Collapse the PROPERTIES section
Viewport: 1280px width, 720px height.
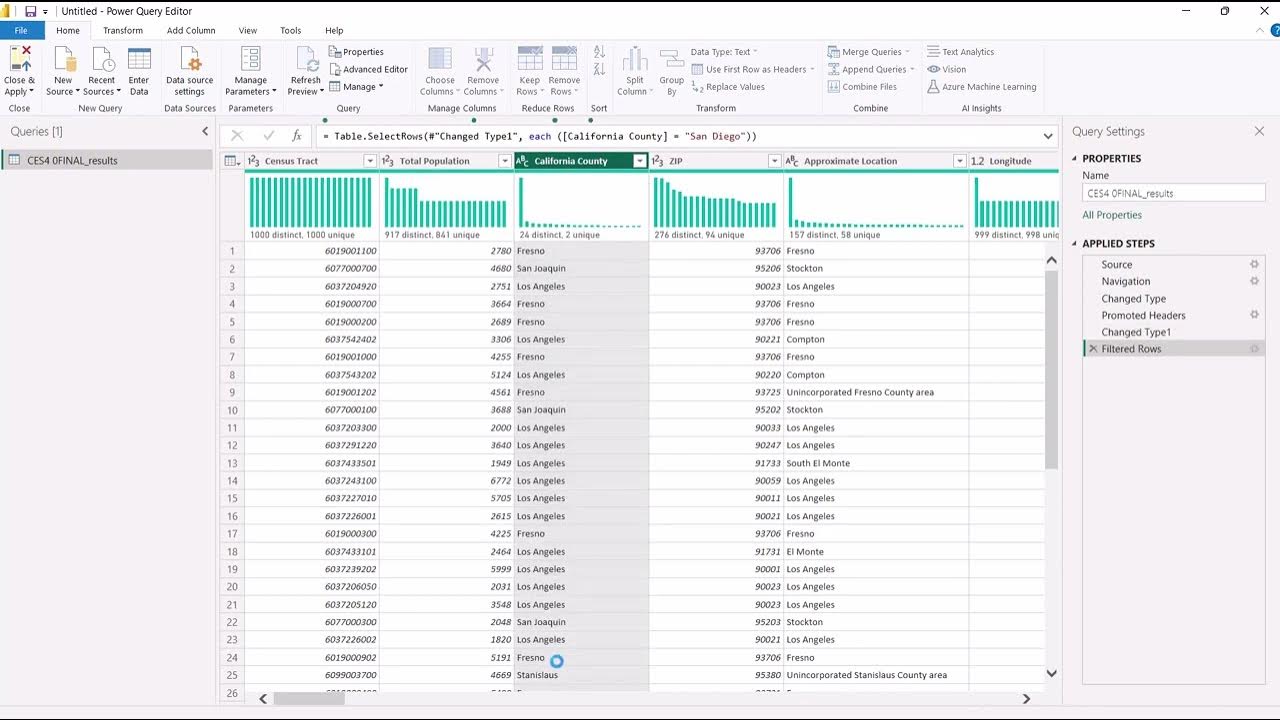(x=1076, y=158)
